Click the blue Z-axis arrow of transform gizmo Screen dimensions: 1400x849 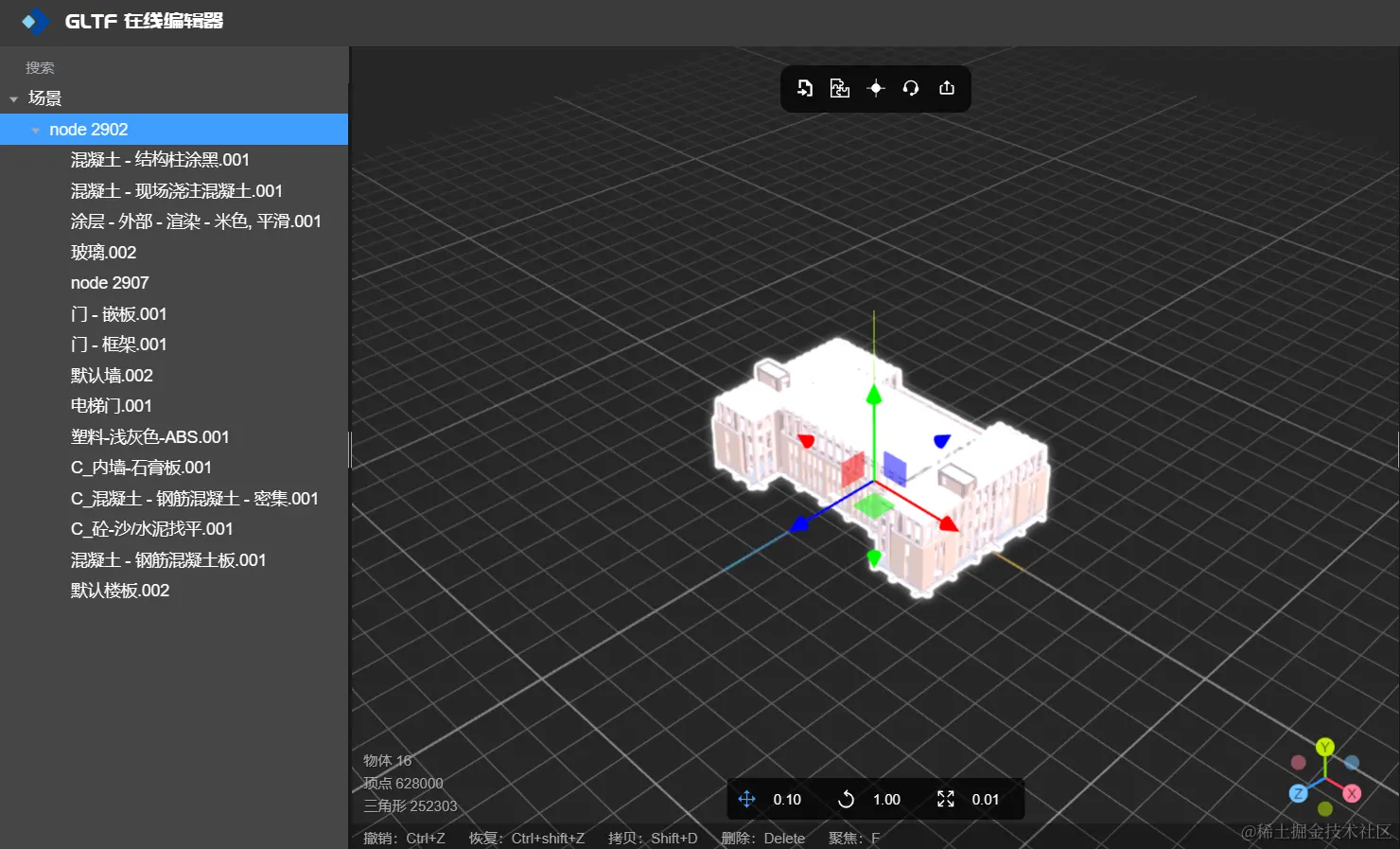[800, 522]
